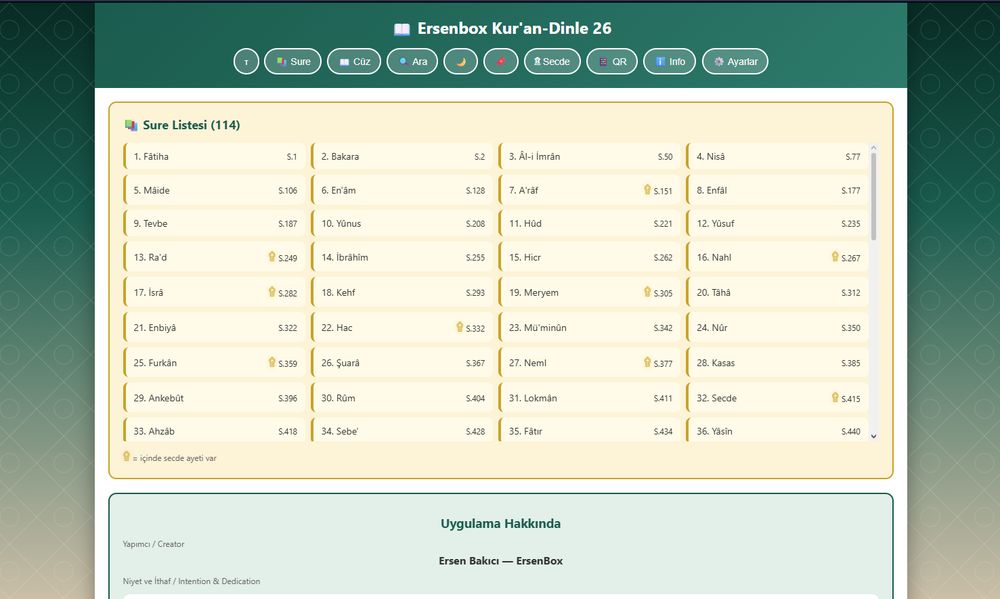
Task: Click the red pin bookmark button
Action: point(501,62)
